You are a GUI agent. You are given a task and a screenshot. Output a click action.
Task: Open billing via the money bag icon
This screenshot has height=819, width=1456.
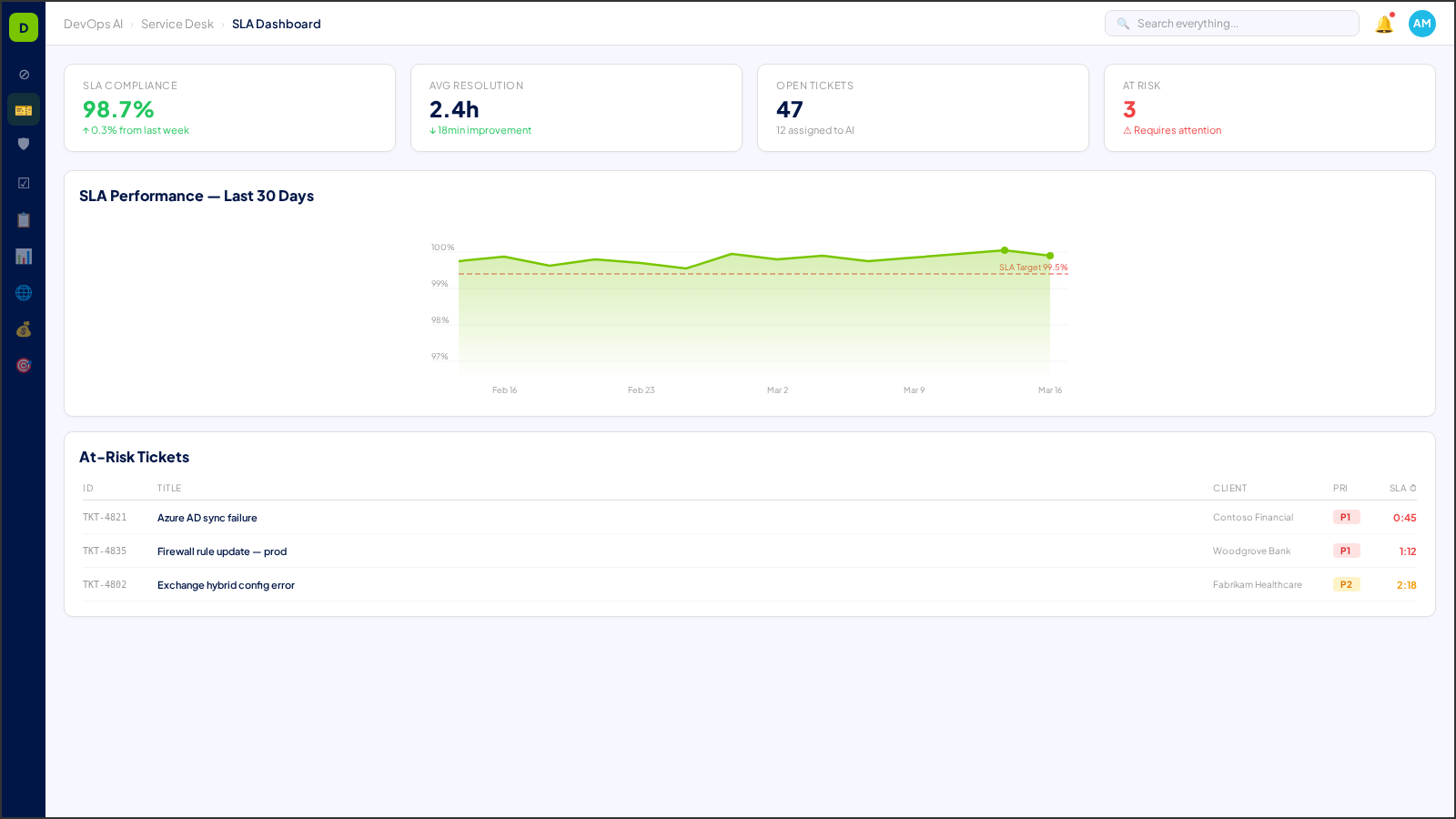tap(23, 329)
